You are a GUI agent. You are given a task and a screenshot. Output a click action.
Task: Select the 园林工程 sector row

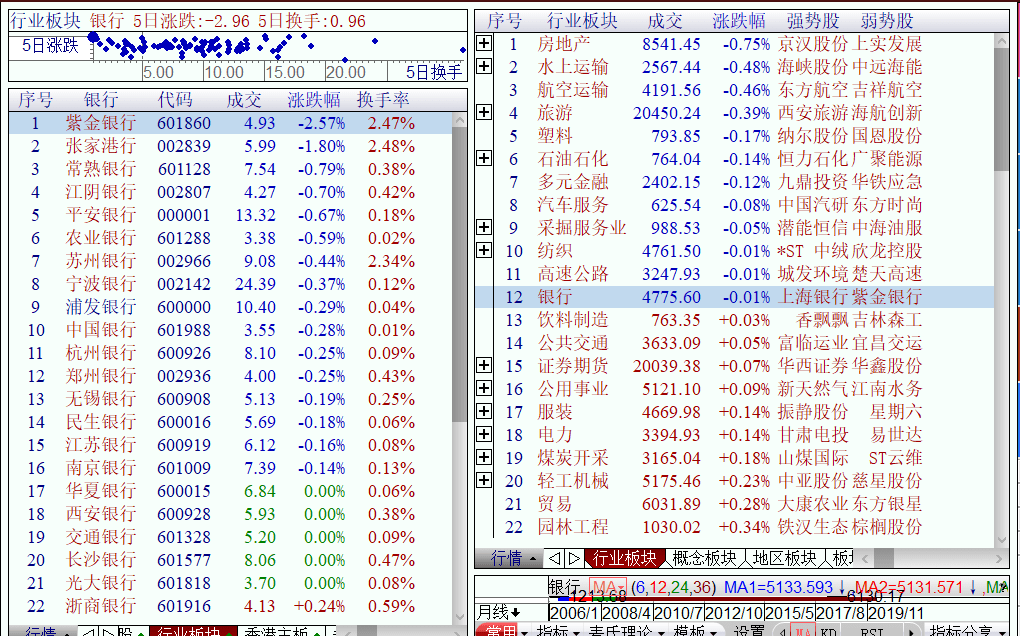[x=735, y=527]
